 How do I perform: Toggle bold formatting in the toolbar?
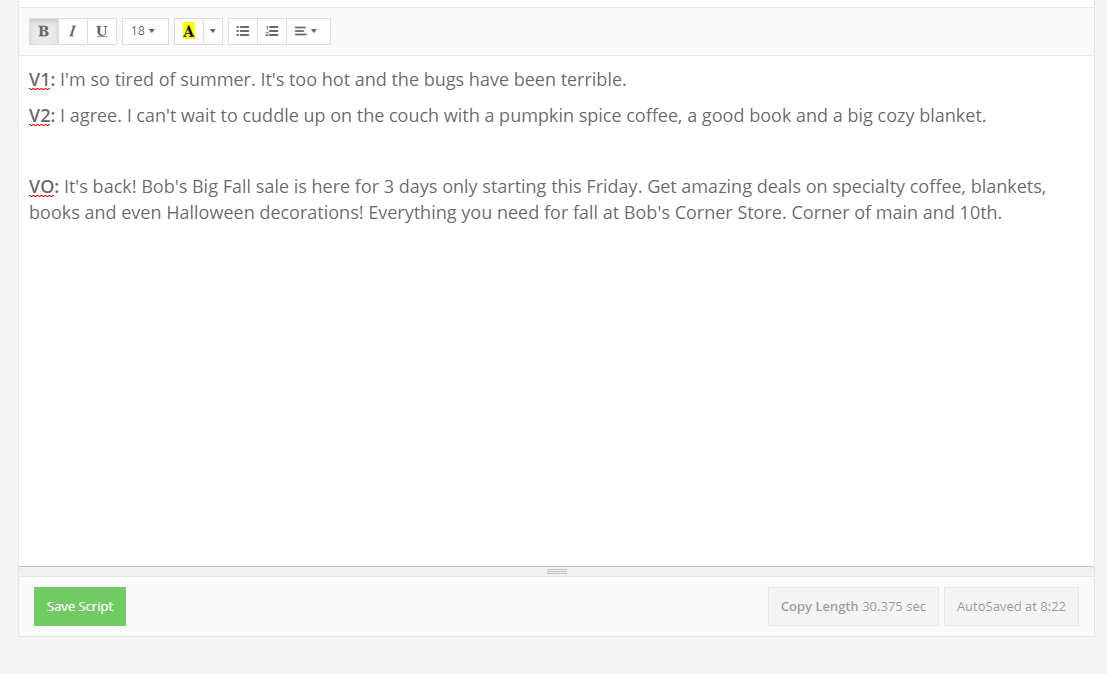pyautogui.click(x=43, y=31)
